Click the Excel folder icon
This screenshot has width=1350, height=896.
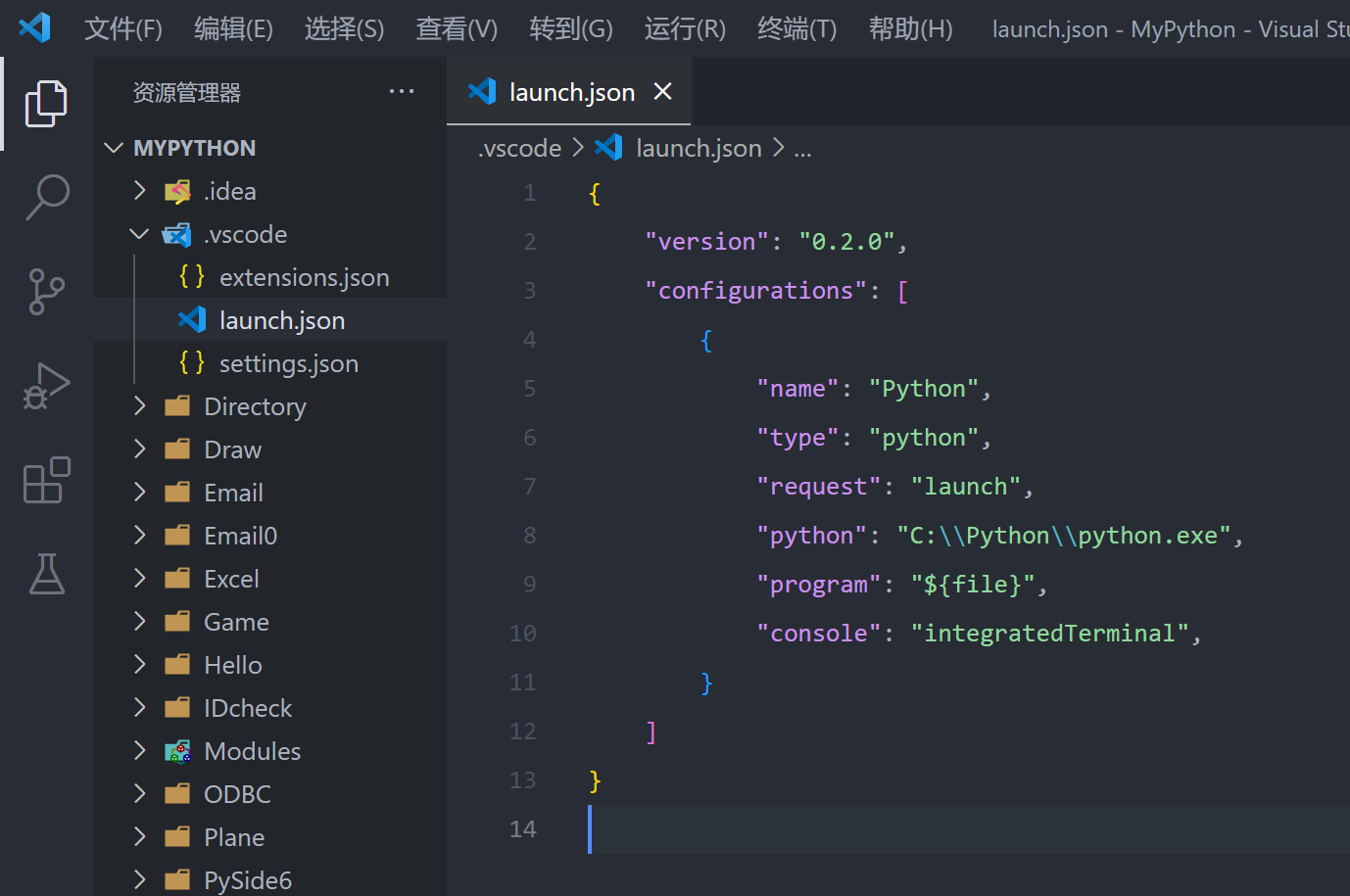click(177, 579)
